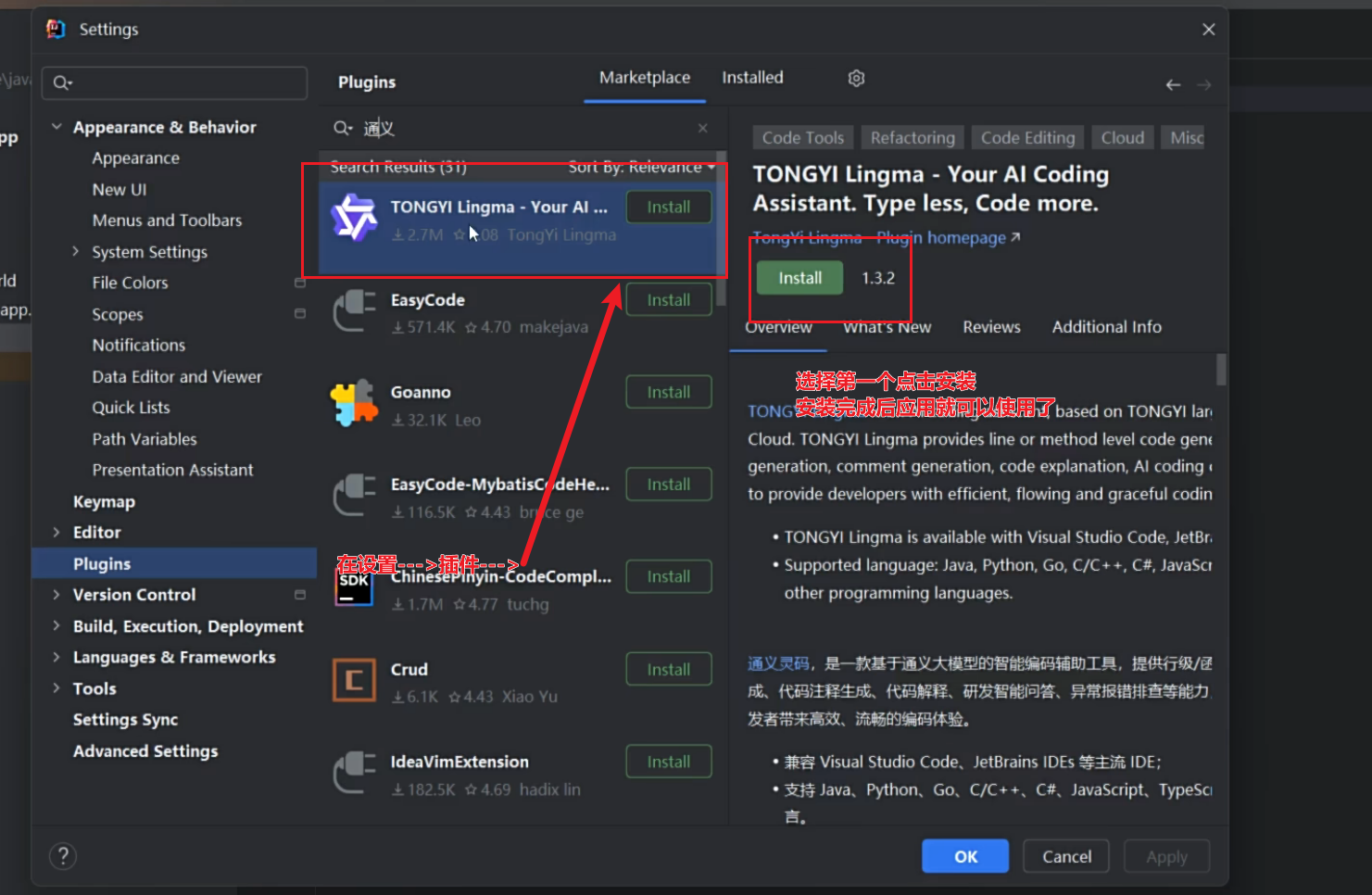
Task: Expand the Tools section
Action: pyautogui.click(x=57, y=688)
